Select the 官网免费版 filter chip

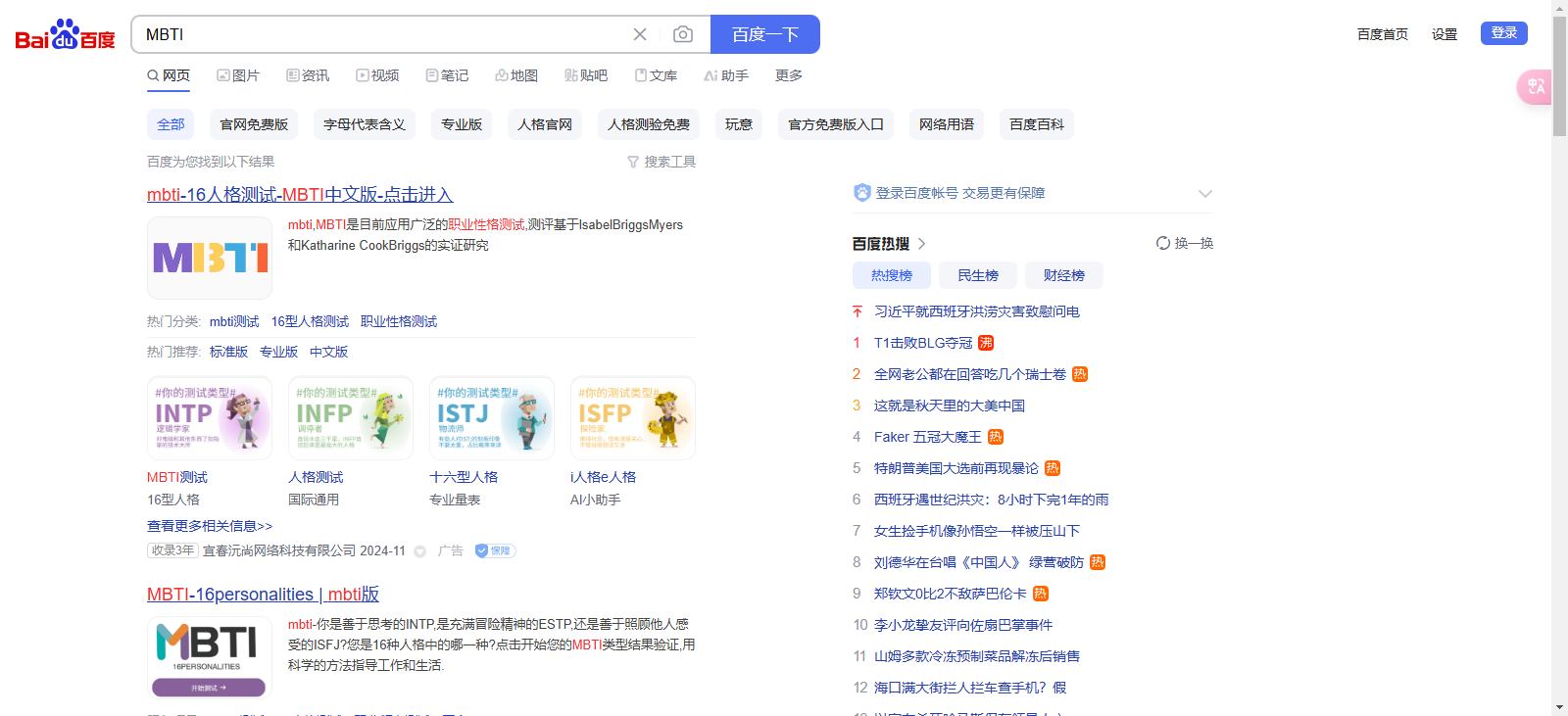point(254,124)
